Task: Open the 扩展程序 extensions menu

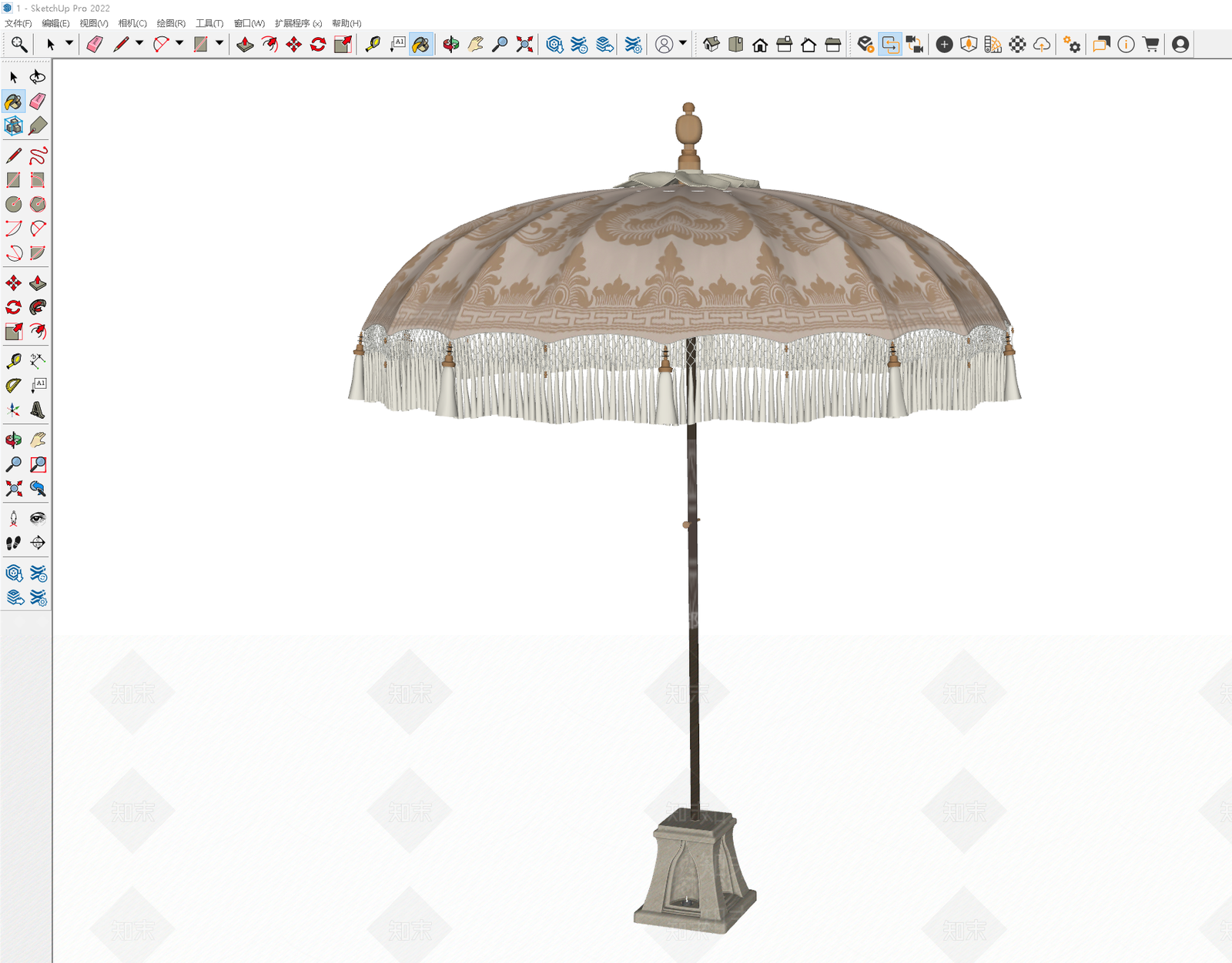Action: (298, 23)
